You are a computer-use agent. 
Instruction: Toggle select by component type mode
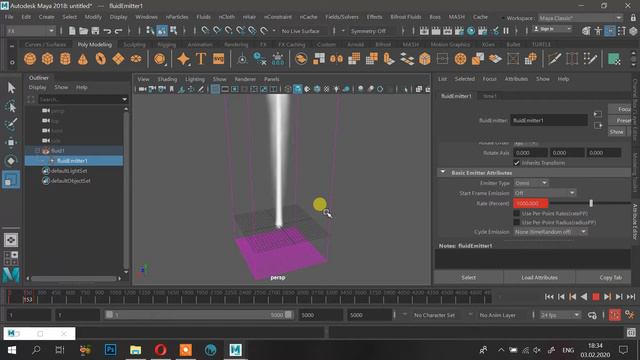click(173, 31)
